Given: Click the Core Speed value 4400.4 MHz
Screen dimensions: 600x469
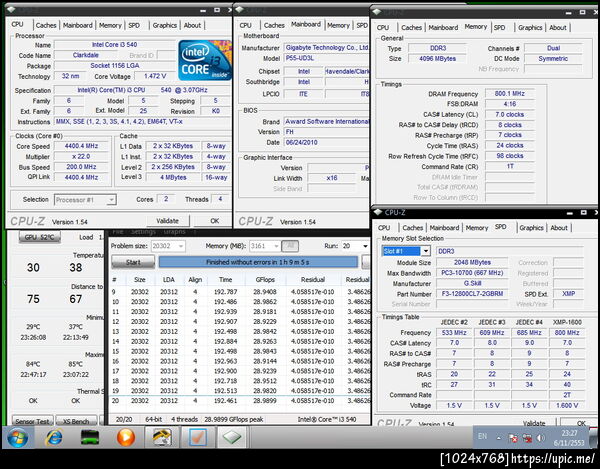Looking at the screenshot, I should point(81,146).
